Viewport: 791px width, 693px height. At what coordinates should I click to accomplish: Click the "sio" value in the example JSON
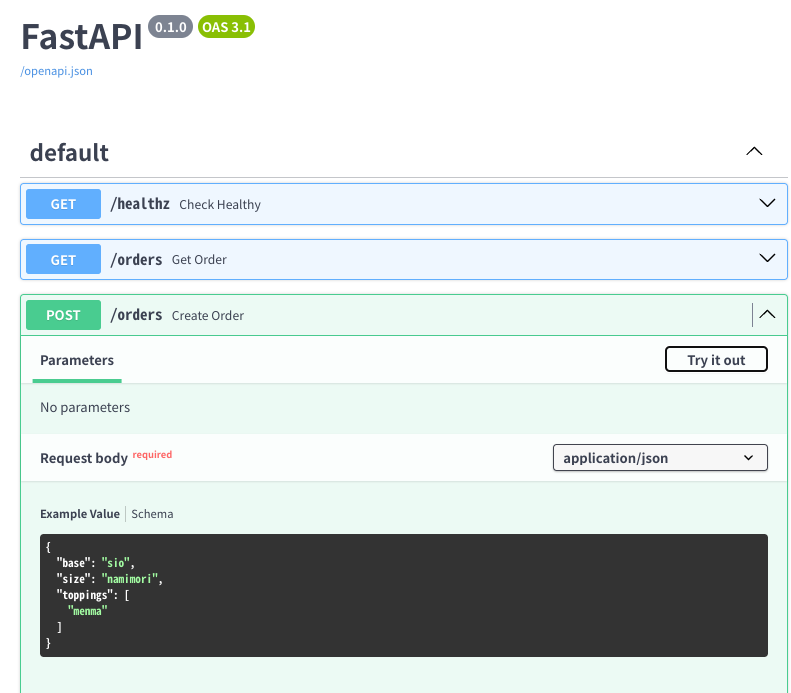click(116, 563)
